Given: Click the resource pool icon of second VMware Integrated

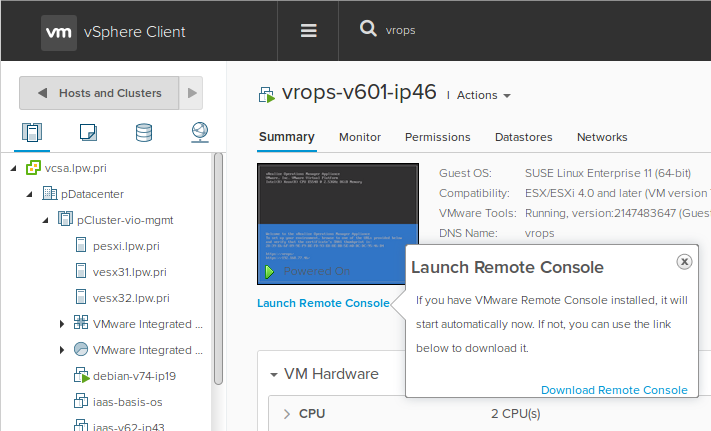Looking at the screenshot, I should point(81,349).
